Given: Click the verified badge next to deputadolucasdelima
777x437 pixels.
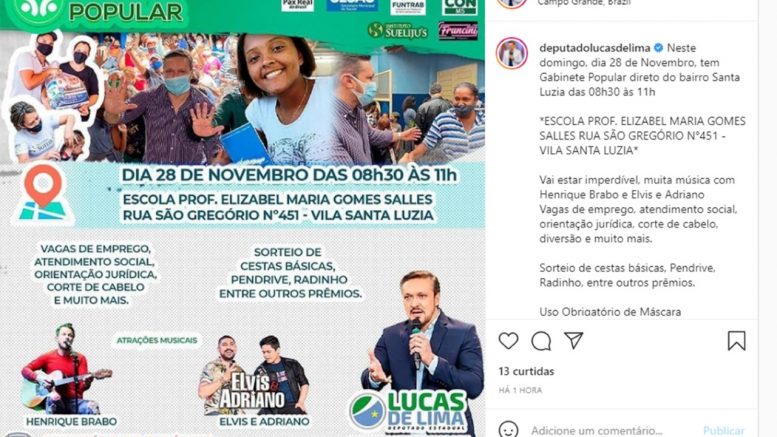Looking at the screenshot, I should pyautogui.click(x=659, y=48).
